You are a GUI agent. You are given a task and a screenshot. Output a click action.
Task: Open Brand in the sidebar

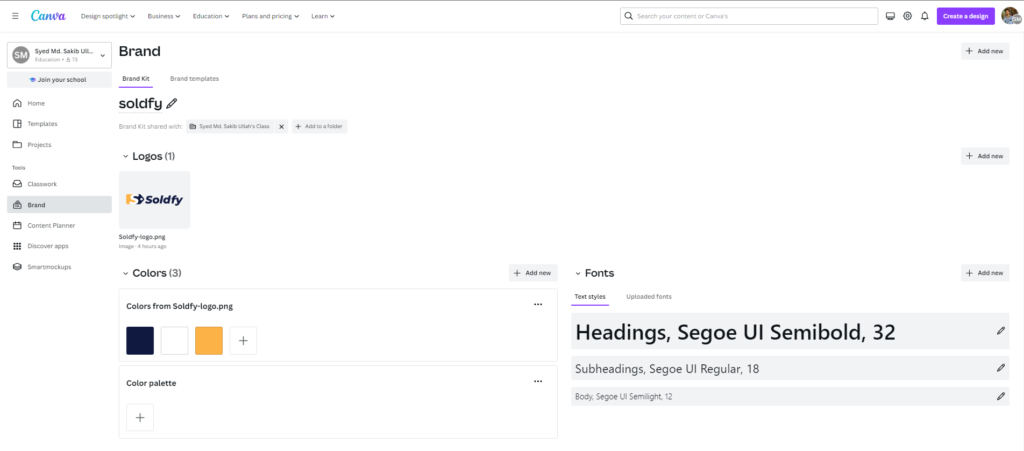coord(59,205)
